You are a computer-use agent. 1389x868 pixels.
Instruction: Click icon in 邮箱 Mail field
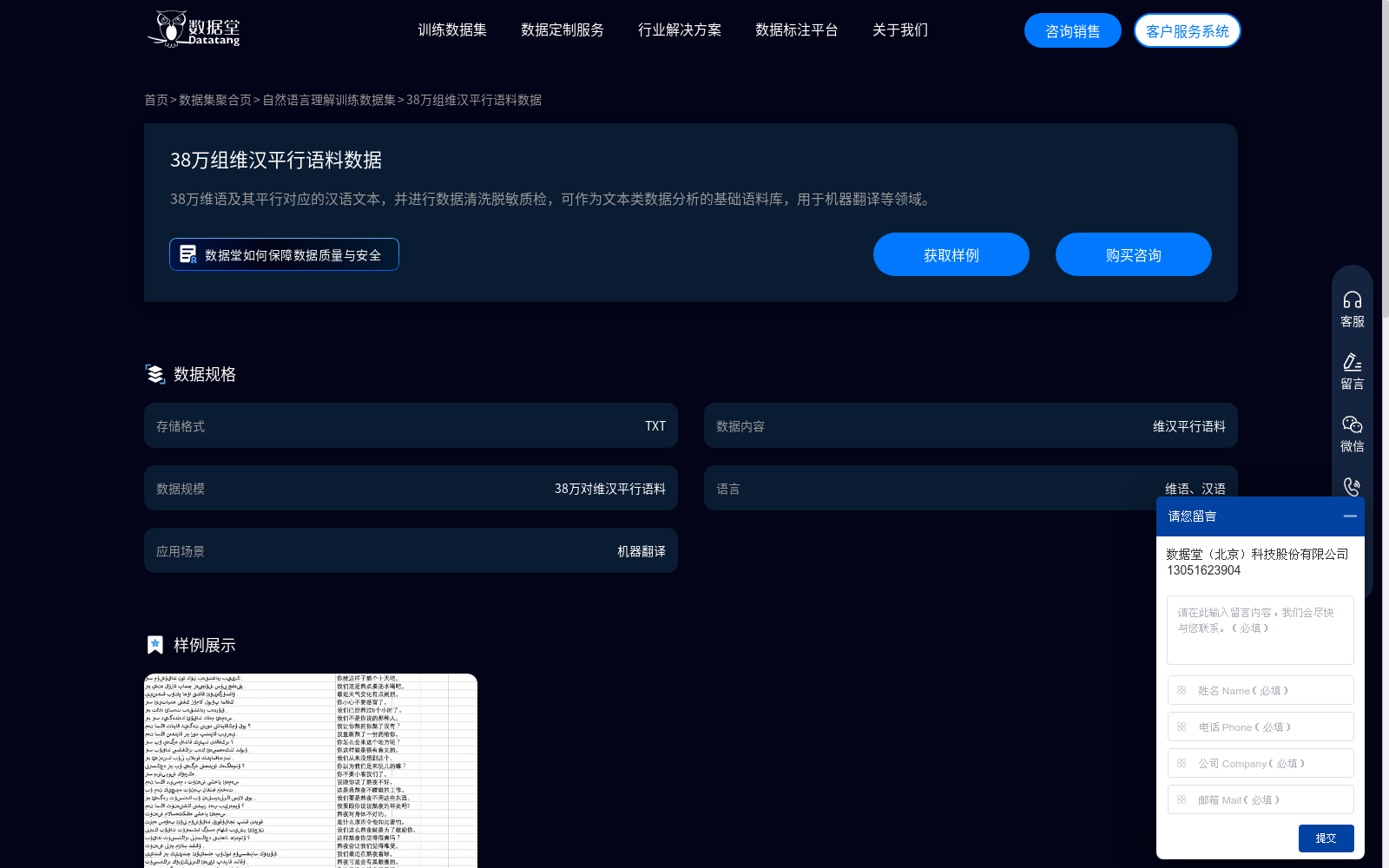1182,799
